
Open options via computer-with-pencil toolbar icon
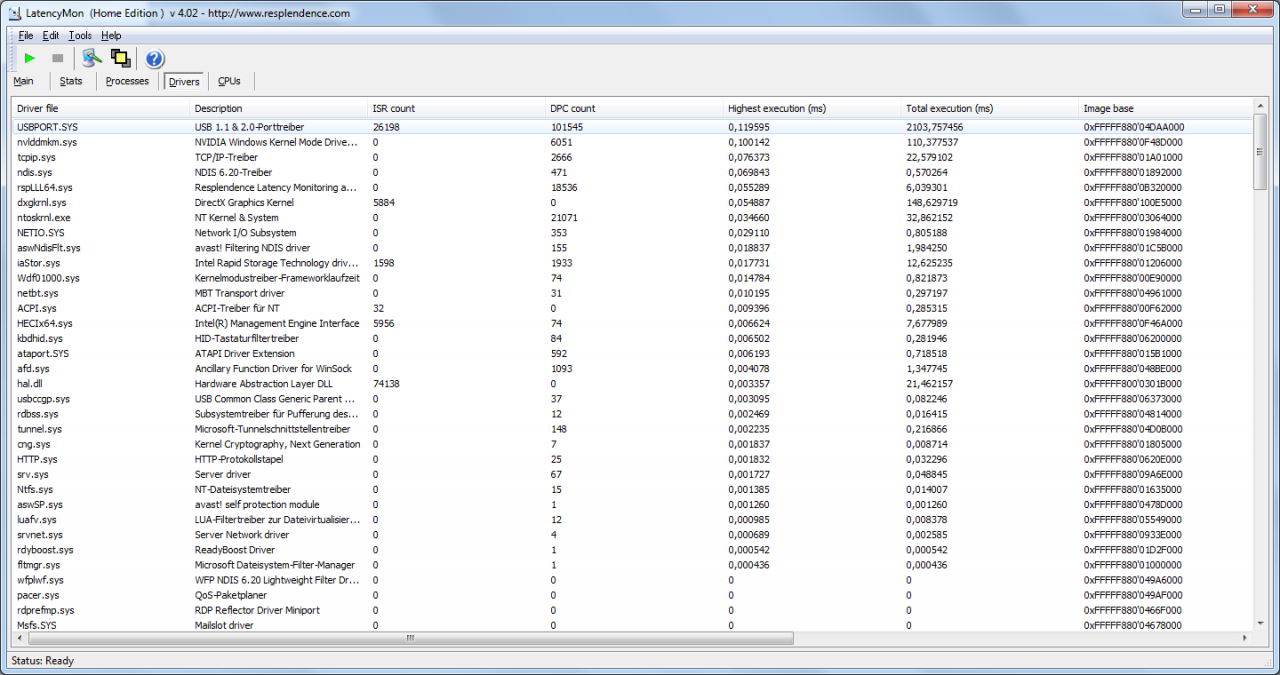click(92, 59)
